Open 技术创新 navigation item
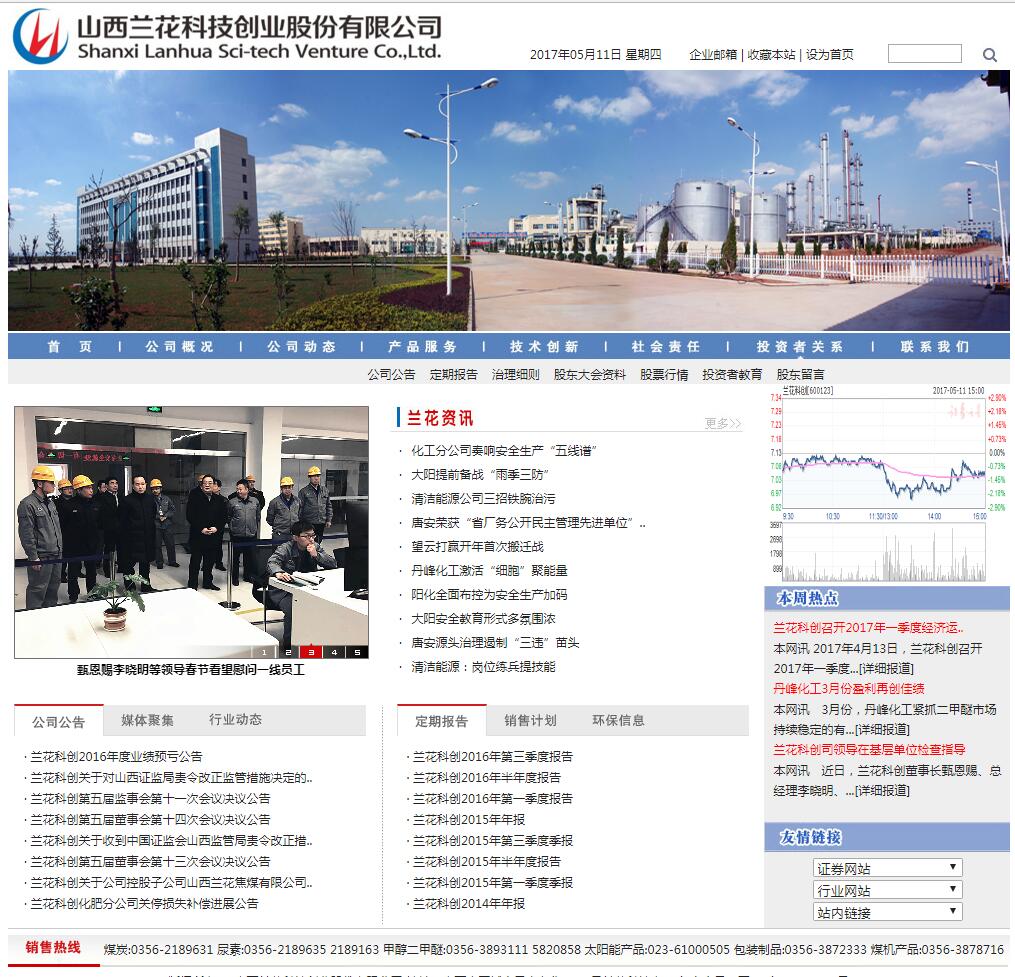This screenshot has height=977, width=1015. tap(544, 346)
